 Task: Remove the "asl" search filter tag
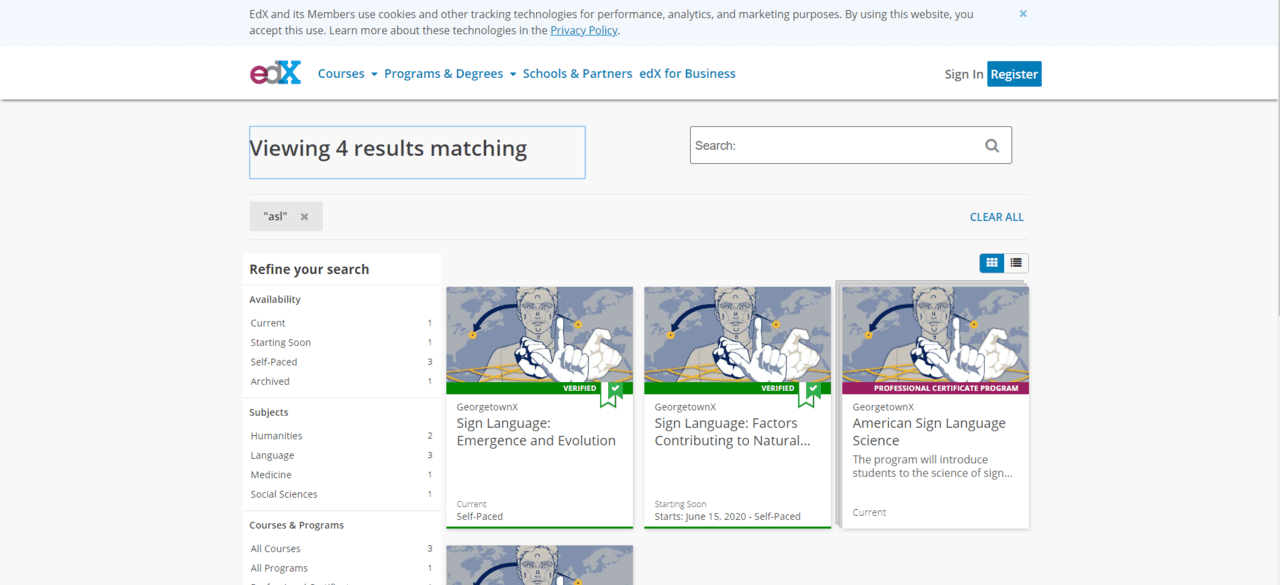click(304, 216)
